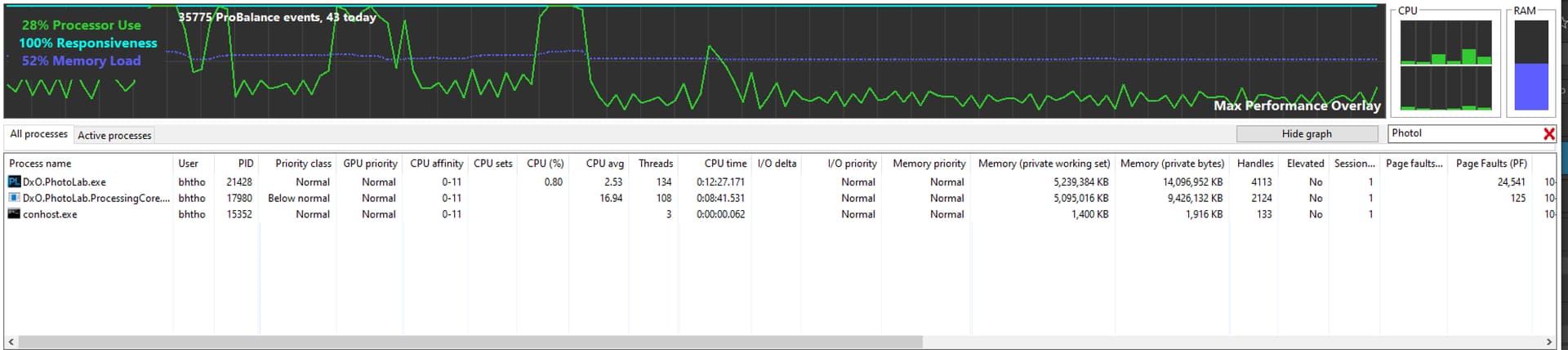Sort by the CPU (%) column
The height and width of the screenshot is (350, 1568).
(545, 164)
